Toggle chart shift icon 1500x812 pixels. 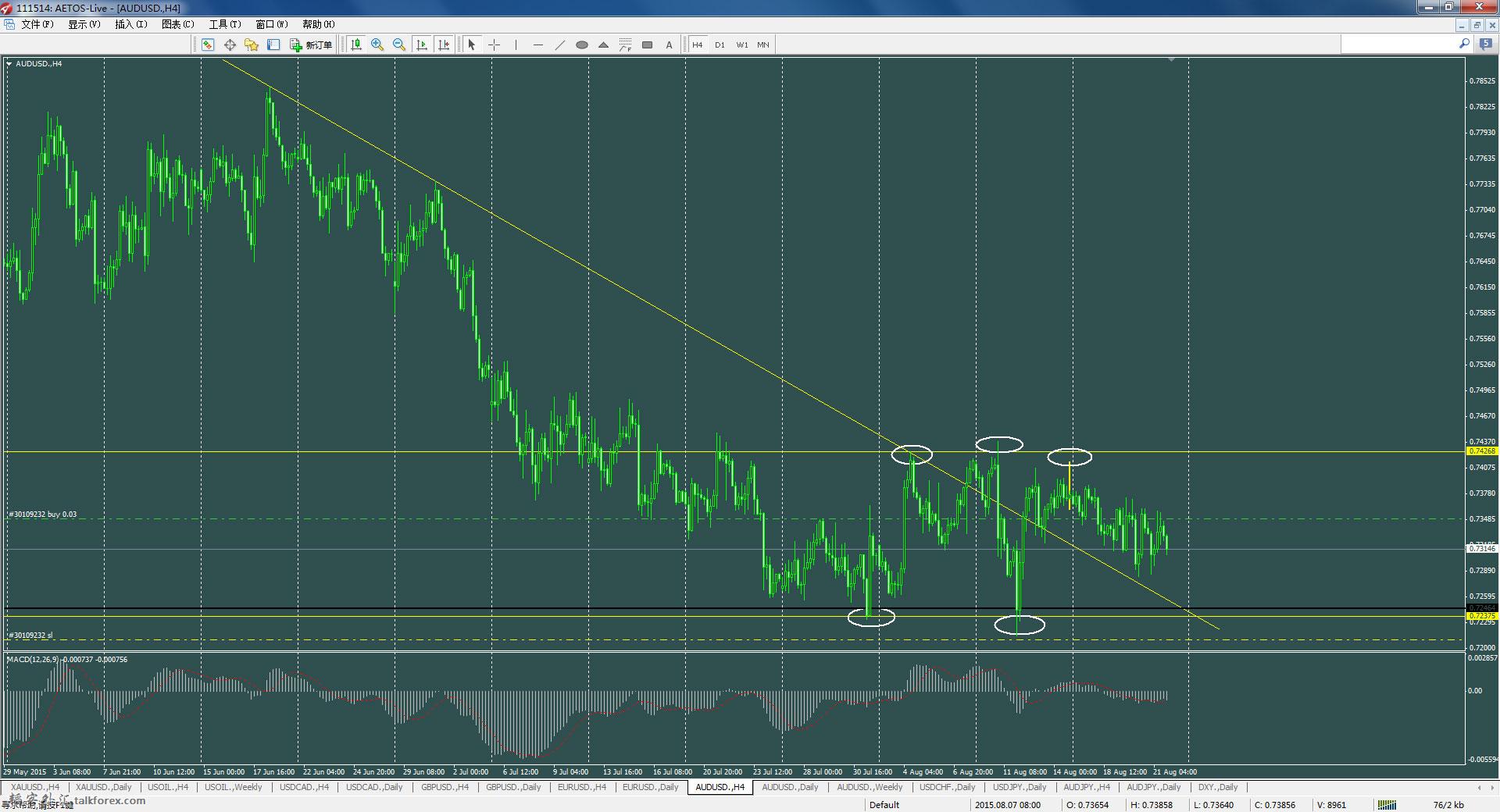444,45
